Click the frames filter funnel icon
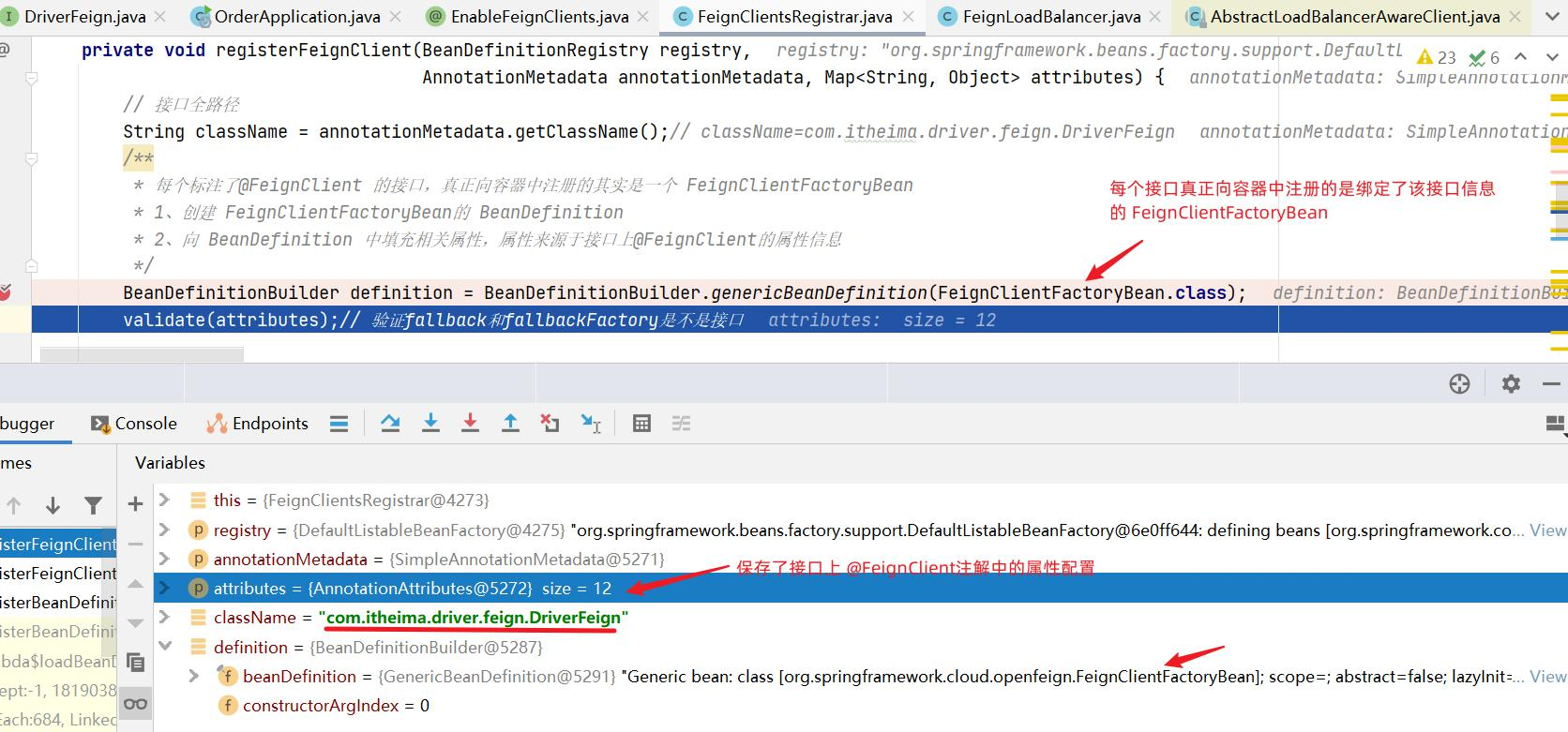1568x732 pixels. (93, 506)
